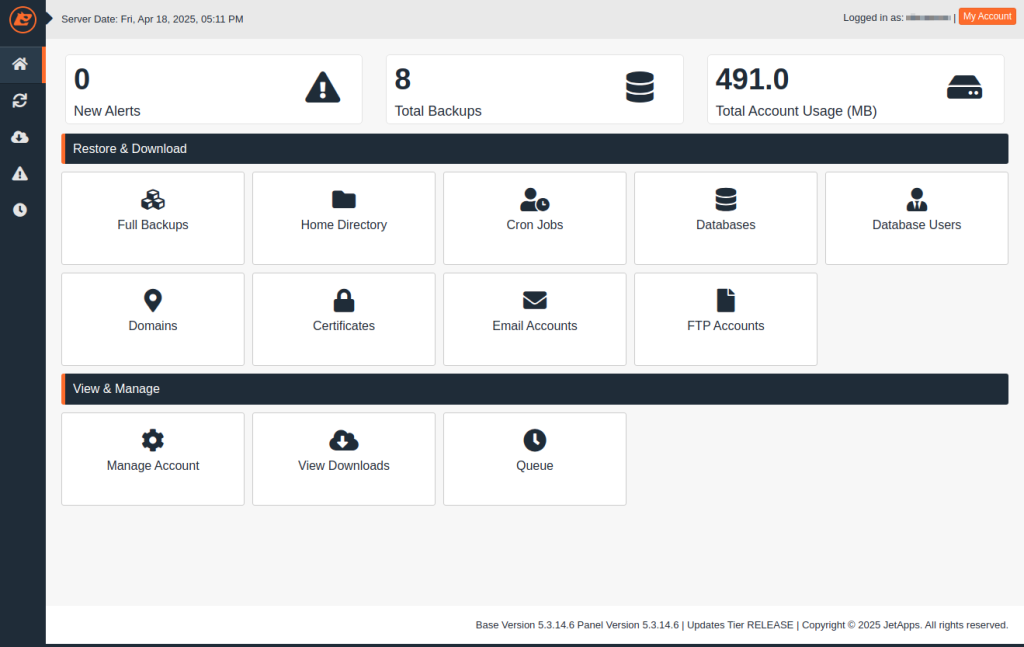Click the Email Accounts envelope icon
Screen dimensions: 1024x647
(x=535, y=300)
